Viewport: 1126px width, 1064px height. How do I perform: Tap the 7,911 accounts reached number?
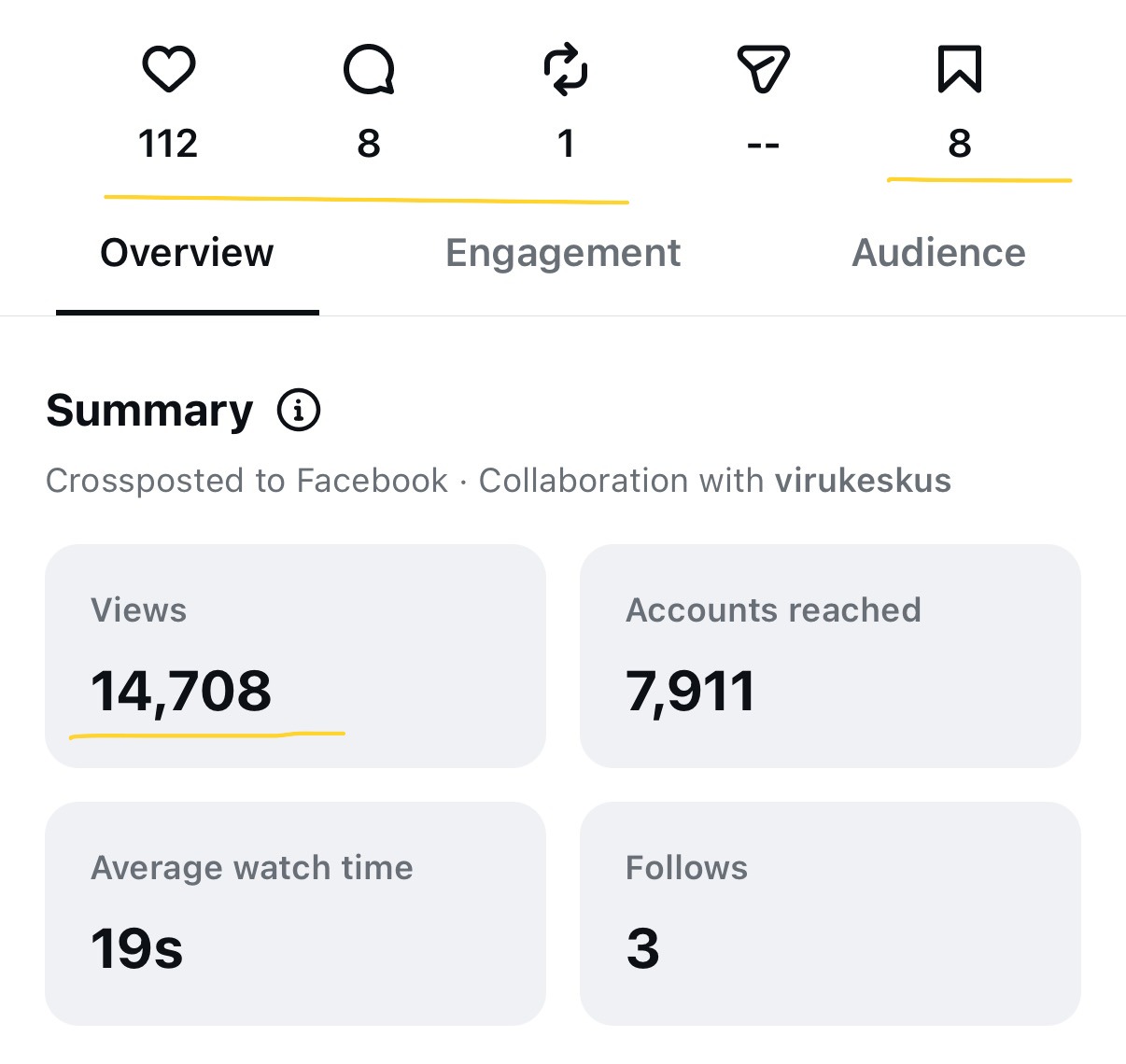[x=690, y=692]
